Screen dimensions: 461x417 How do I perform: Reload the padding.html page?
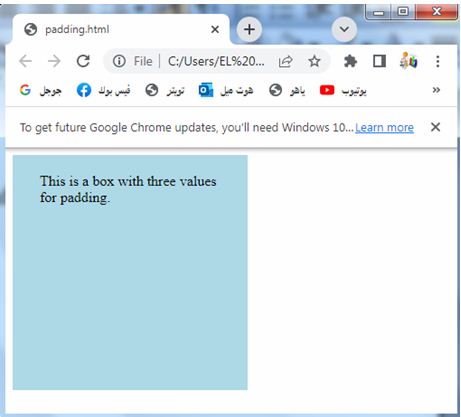pos(83,61)
